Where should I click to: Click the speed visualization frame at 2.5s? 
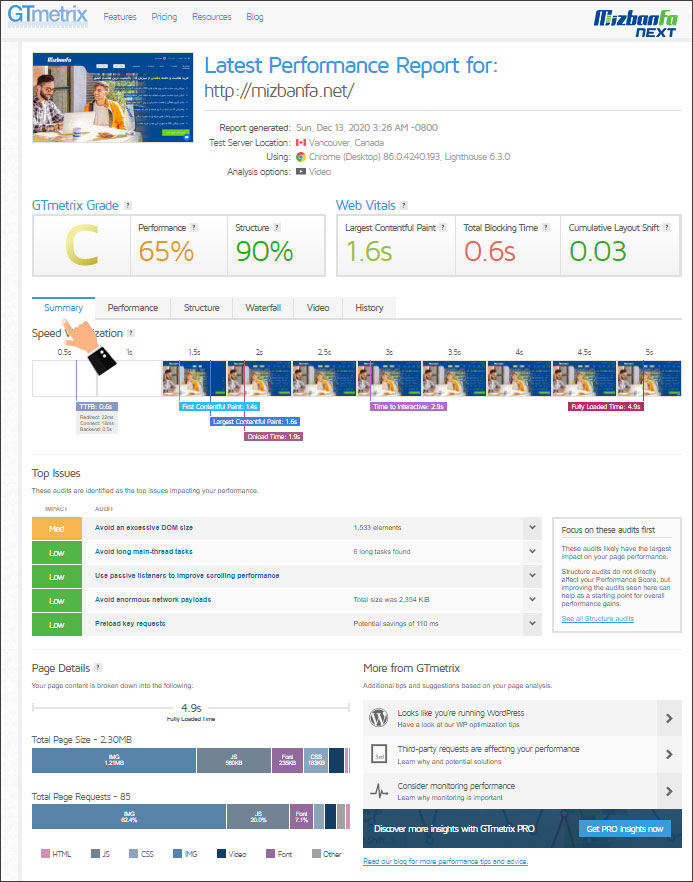[x=325, y=379]
